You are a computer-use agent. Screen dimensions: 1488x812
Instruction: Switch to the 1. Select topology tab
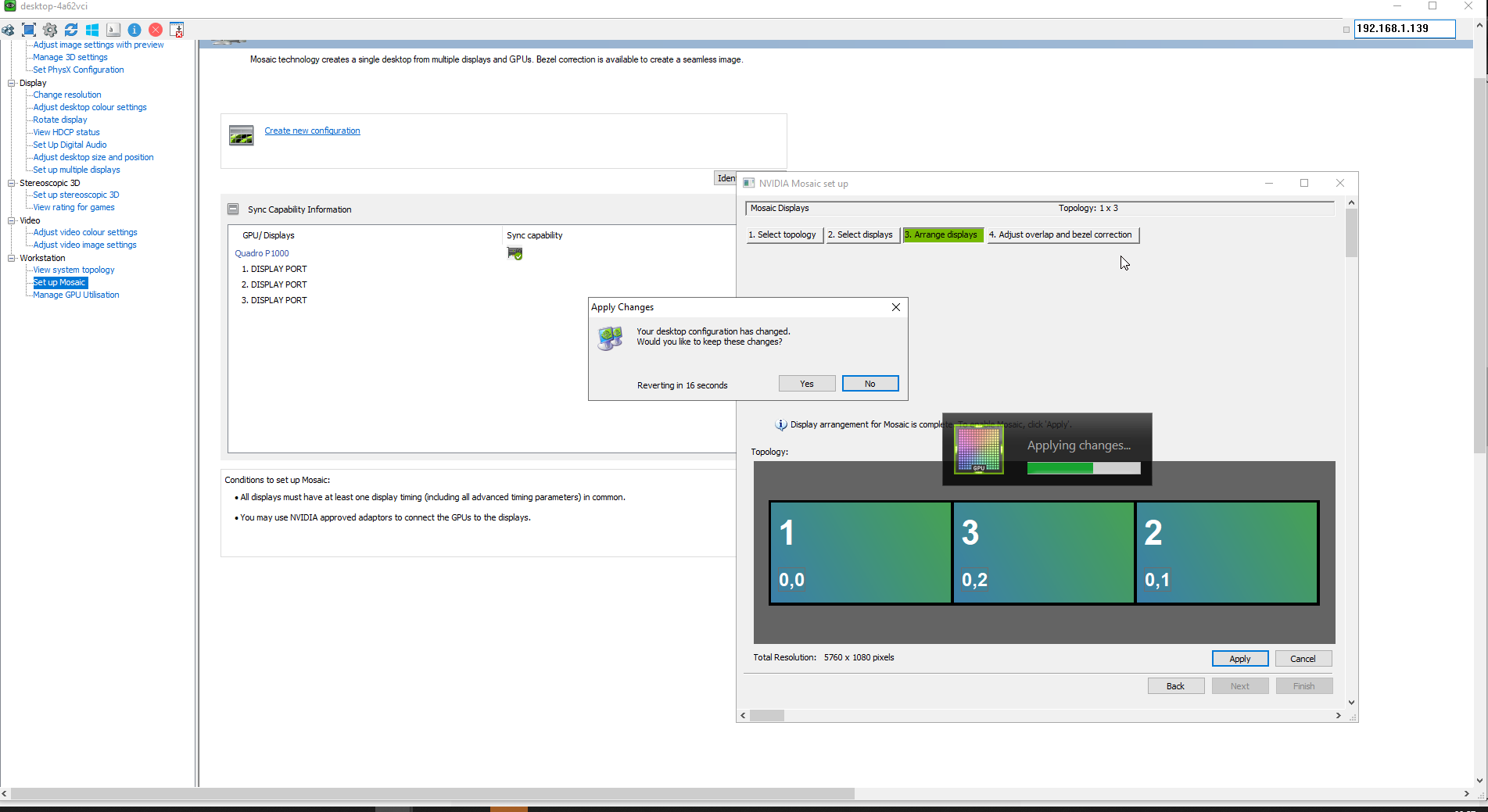pos(785,234)
